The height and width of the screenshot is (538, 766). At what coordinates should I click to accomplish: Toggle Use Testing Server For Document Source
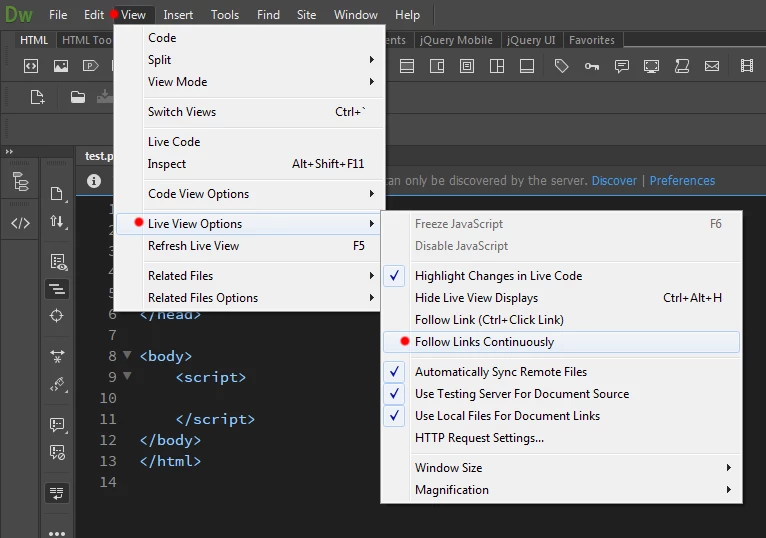(561, 394)
